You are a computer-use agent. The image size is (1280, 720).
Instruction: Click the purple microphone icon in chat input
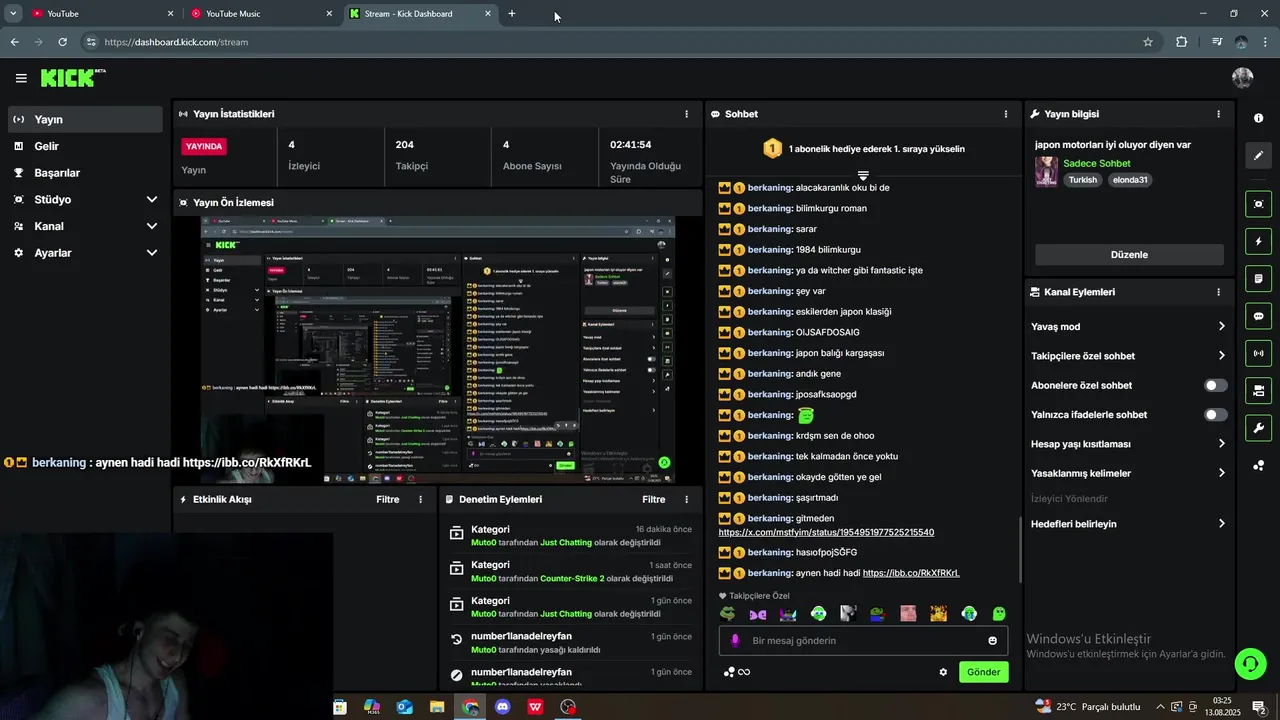(735, 641)
